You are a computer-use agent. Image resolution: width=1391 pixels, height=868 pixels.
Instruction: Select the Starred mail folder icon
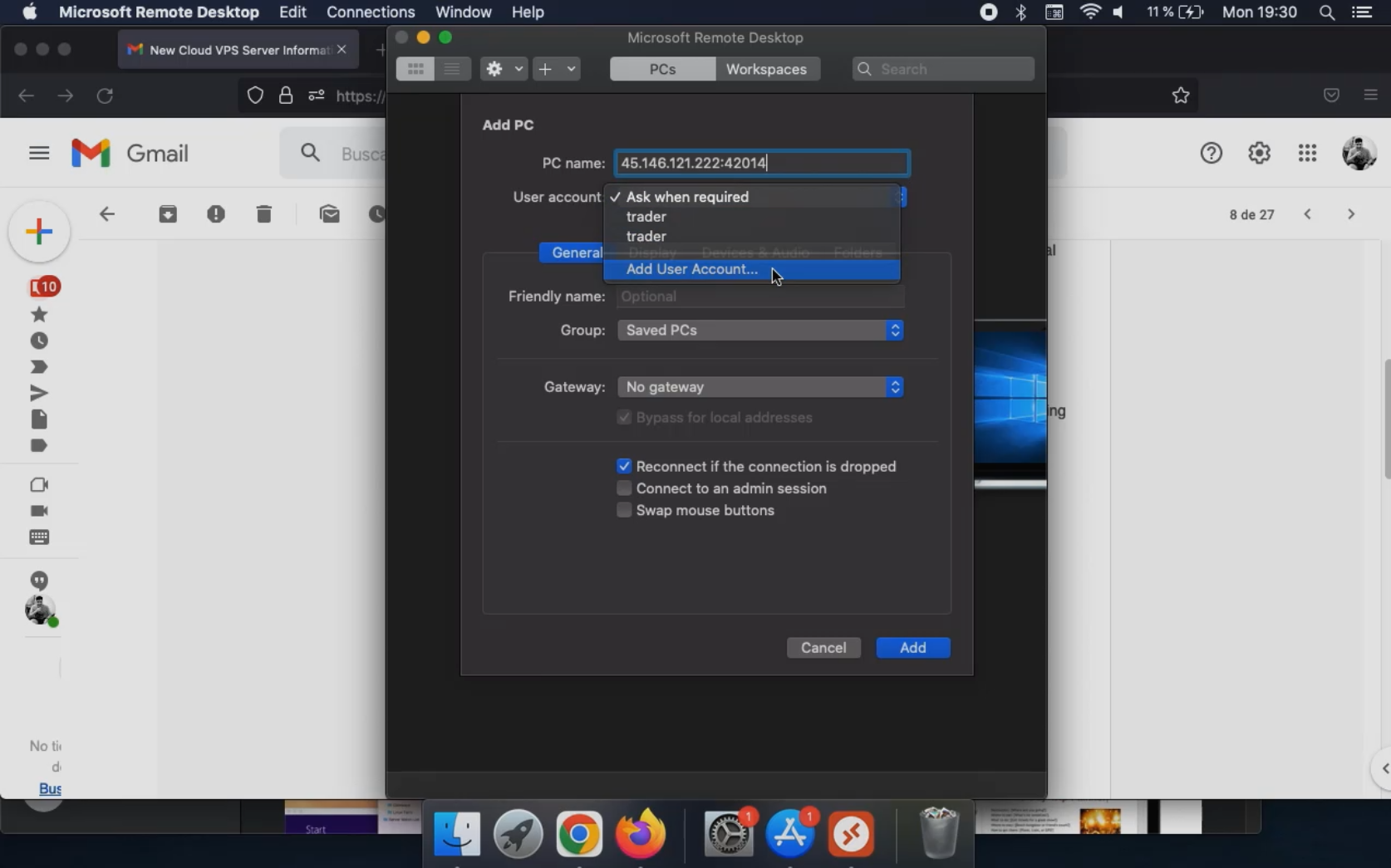coord(38,315)
